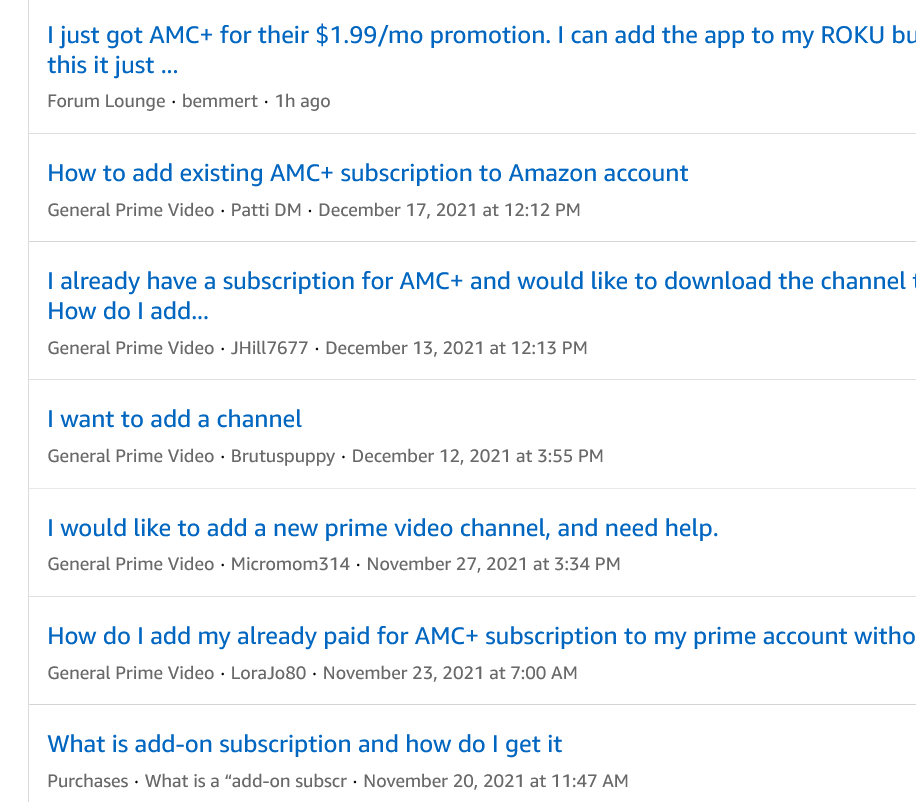
Task: View user bemmert's profile
Action: coord(220,101)
